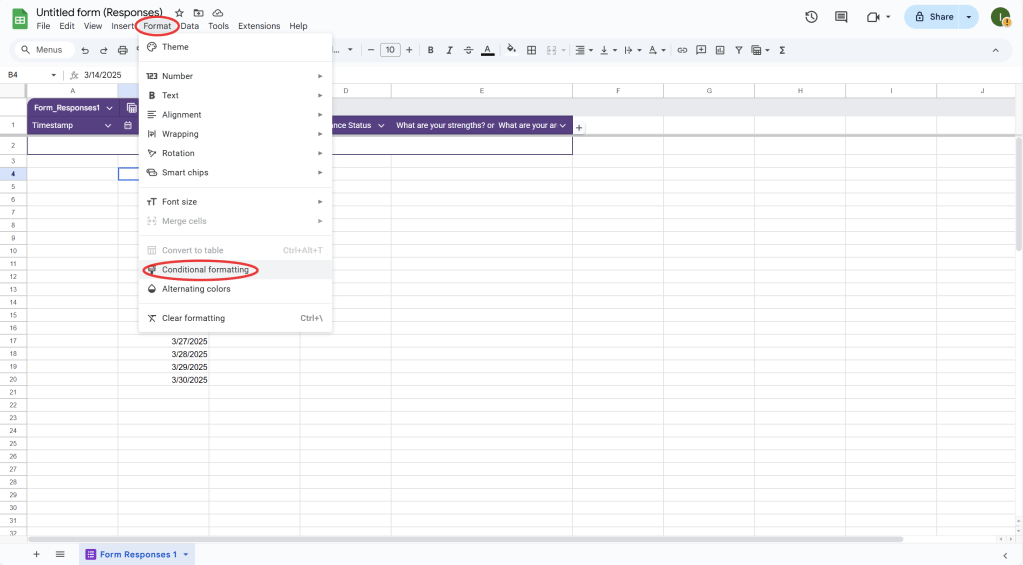This screenshot has height=565, width=1023.
Task: Click the borders icon in toolbar
Action: 532,50
